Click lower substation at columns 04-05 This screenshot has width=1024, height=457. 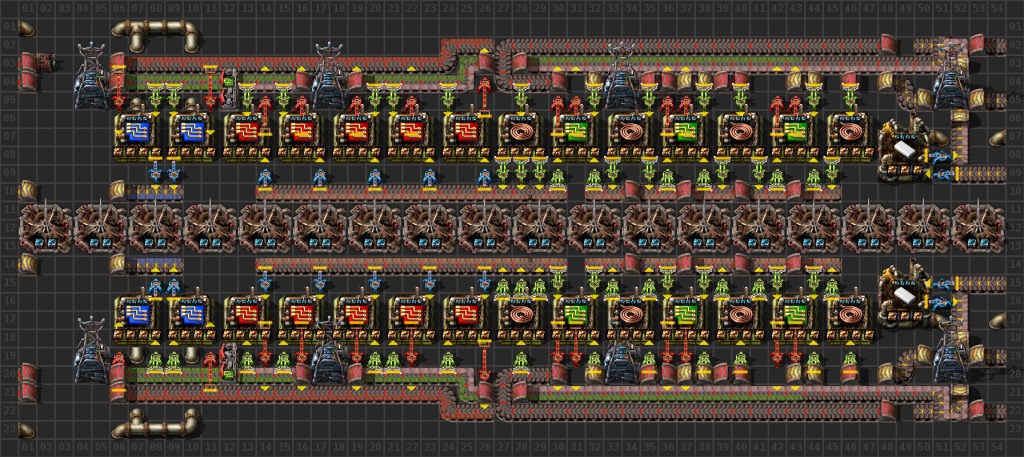click(91, 351)
